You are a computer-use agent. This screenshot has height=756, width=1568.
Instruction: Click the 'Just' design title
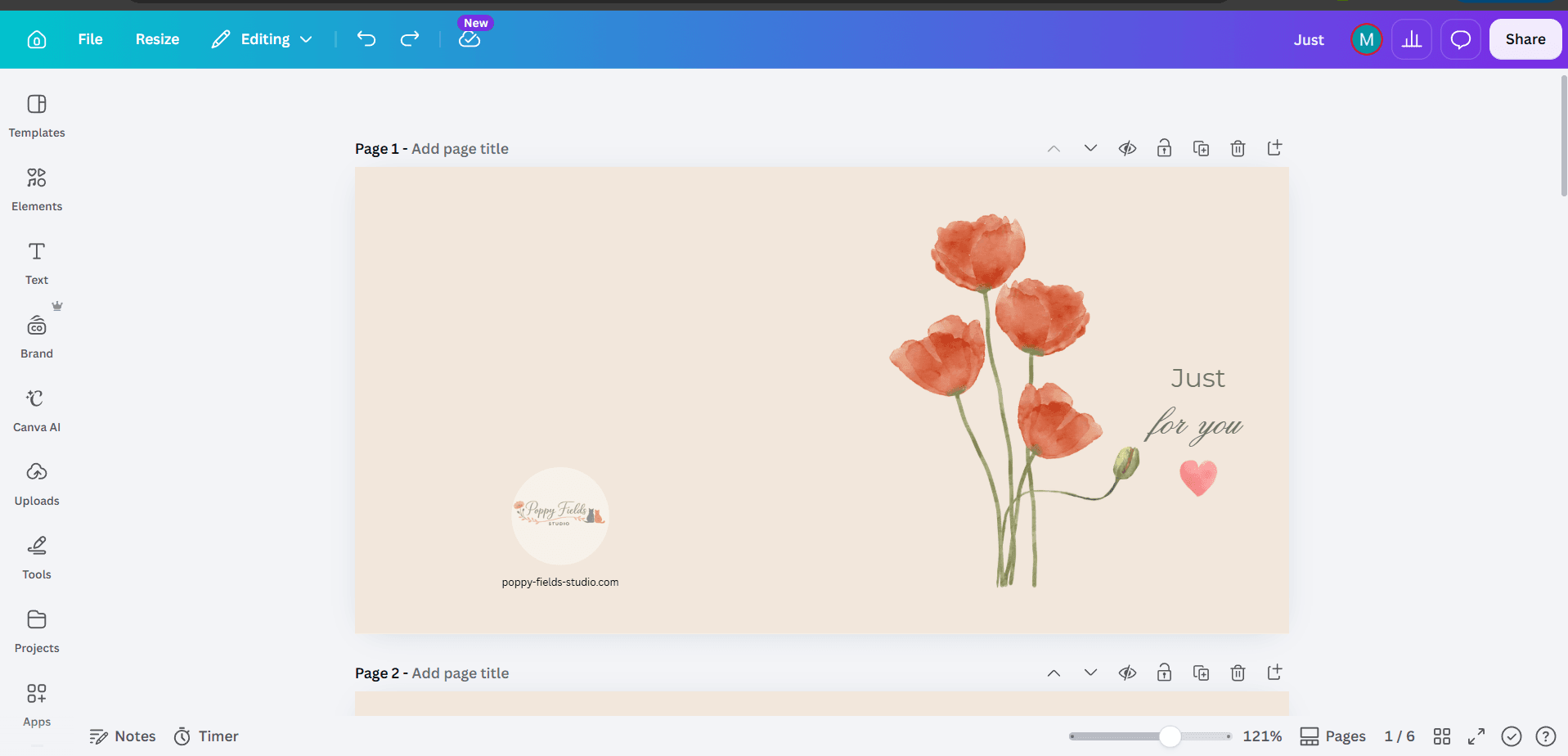[1309, 39]
